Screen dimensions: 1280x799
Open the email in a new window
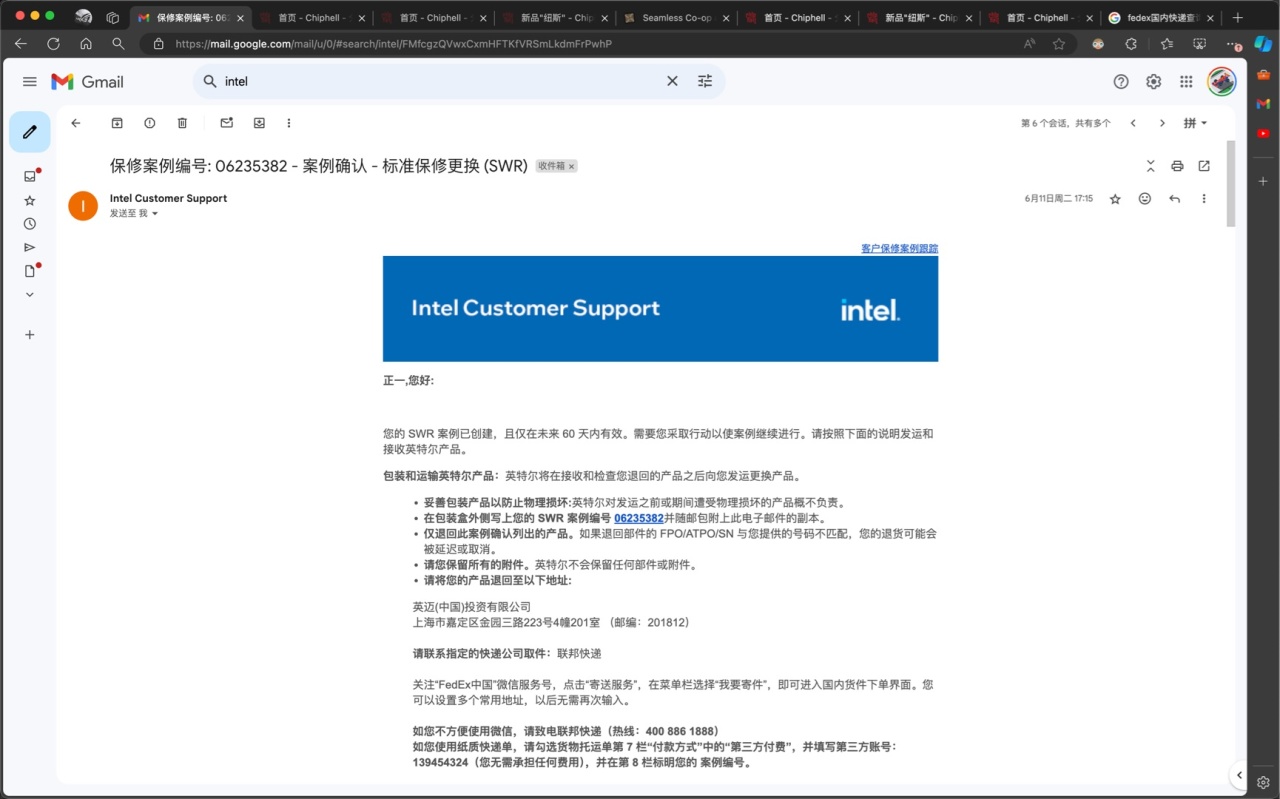pos(1204,166)
